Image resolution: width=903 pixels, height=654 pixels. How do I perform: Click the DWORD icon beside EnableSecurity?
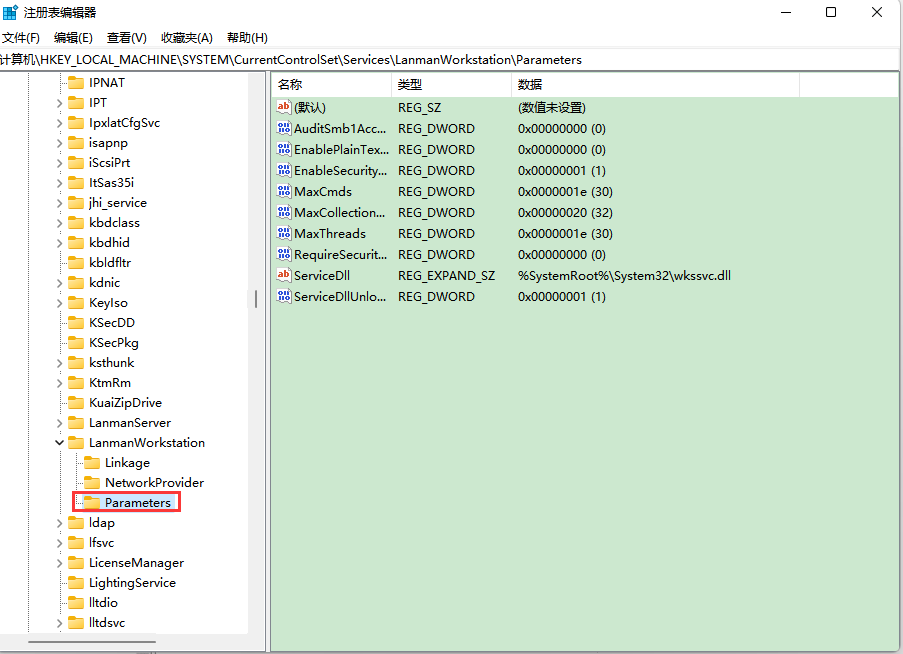pyautogui.click(x=283, y=170)
